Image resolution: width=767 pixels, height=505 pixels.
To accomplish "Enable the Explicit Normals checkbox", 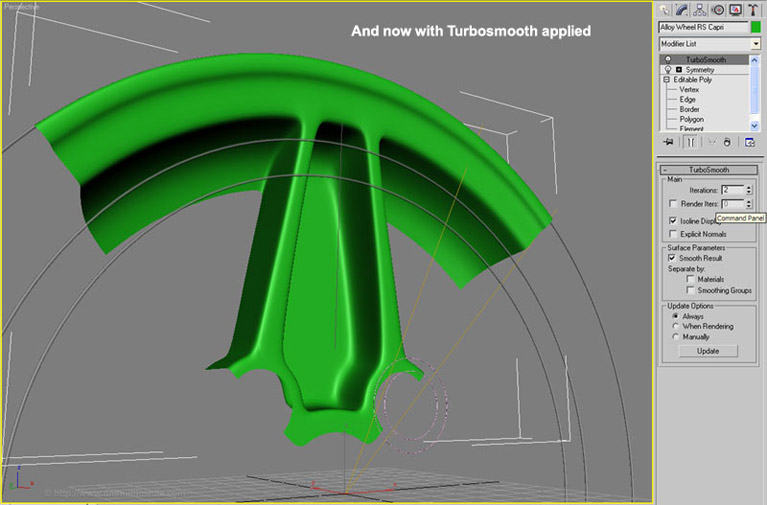I will point(673,234).
